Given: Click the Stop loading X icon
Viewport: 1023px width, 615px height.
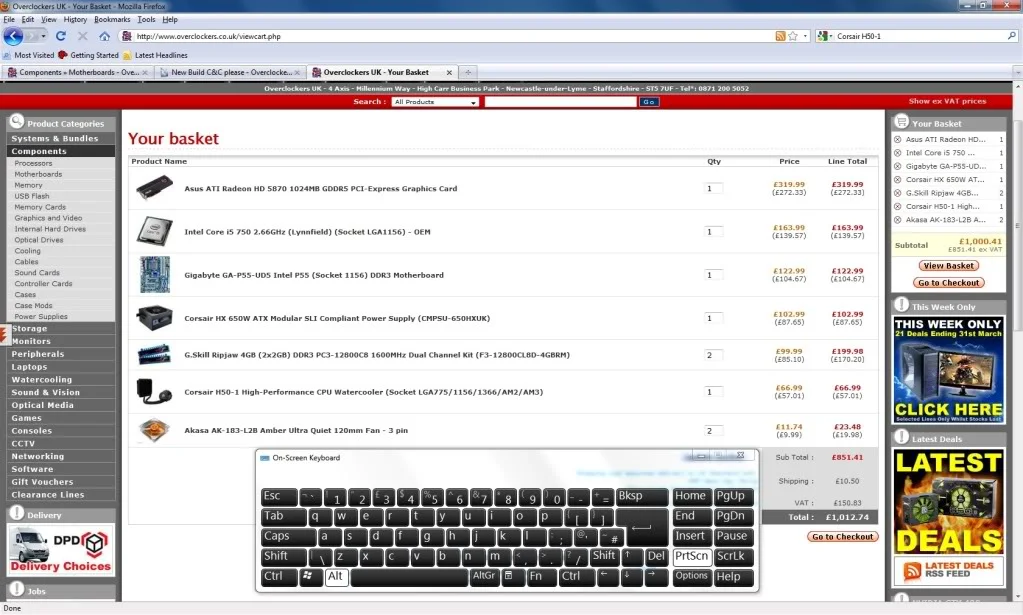Looking at the screenshot, I should tap(82, 36).
